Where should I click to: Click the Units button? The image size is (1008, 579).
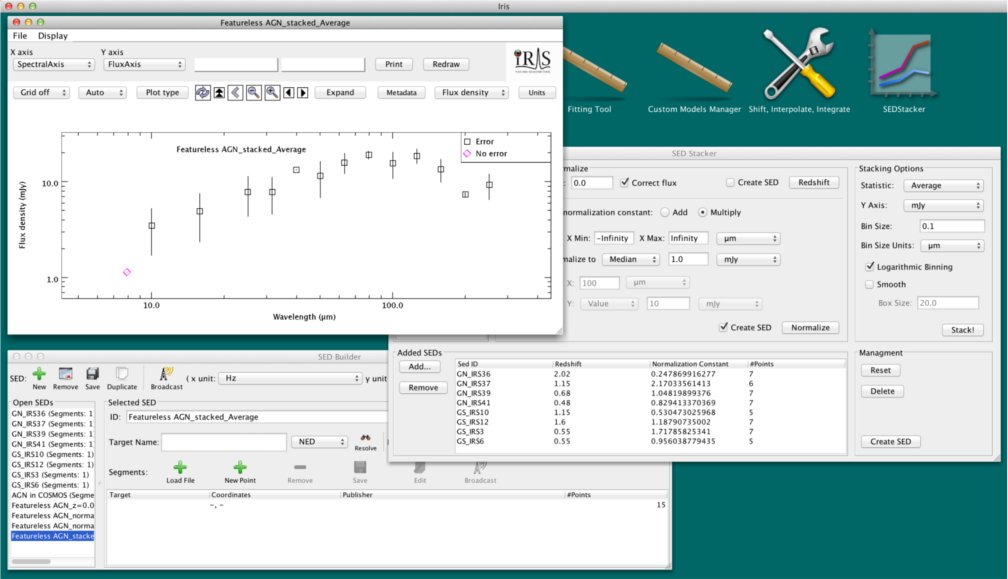[x=537, y=93]
